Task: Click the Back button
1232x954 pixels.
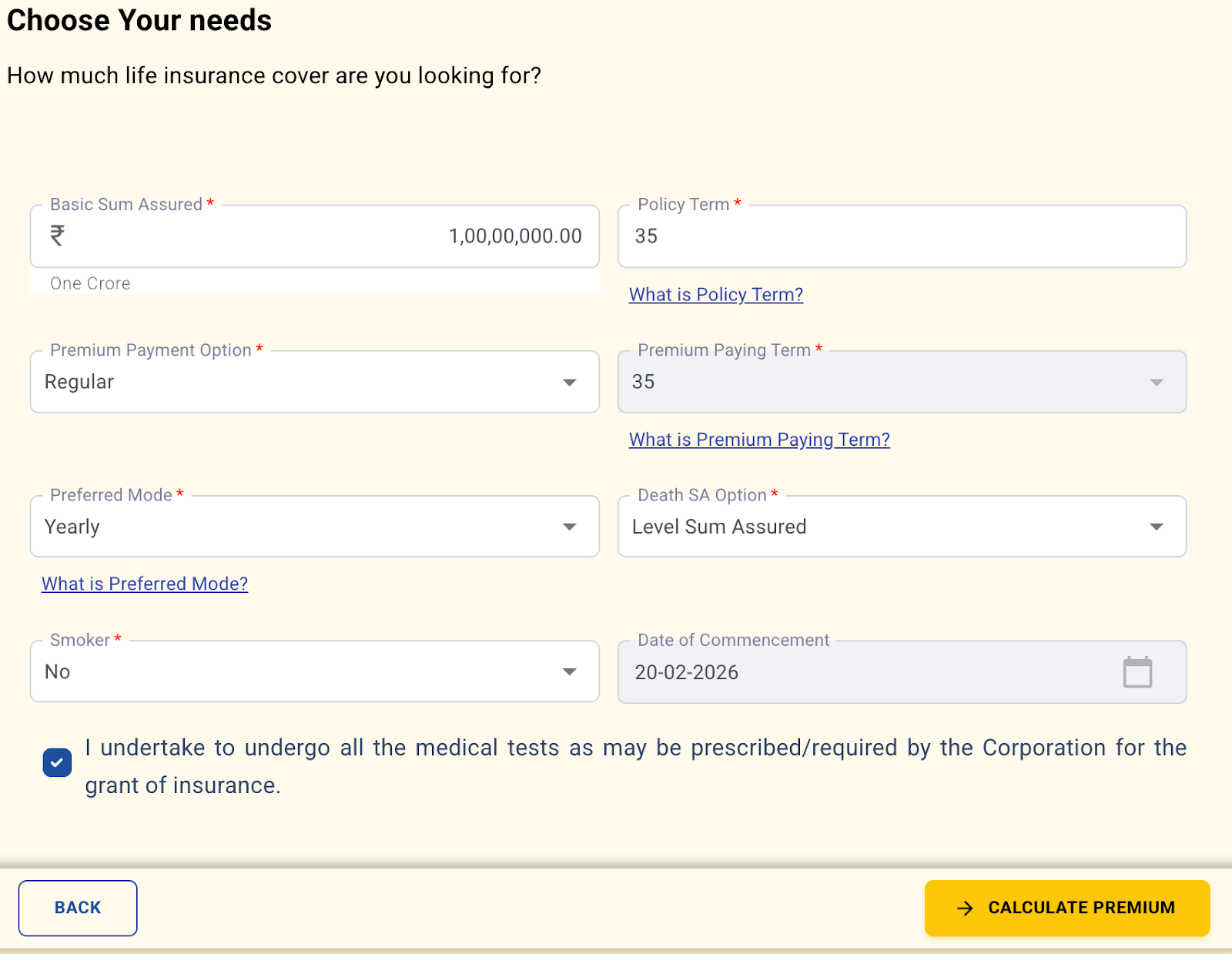Action: [x=77, y=908]
